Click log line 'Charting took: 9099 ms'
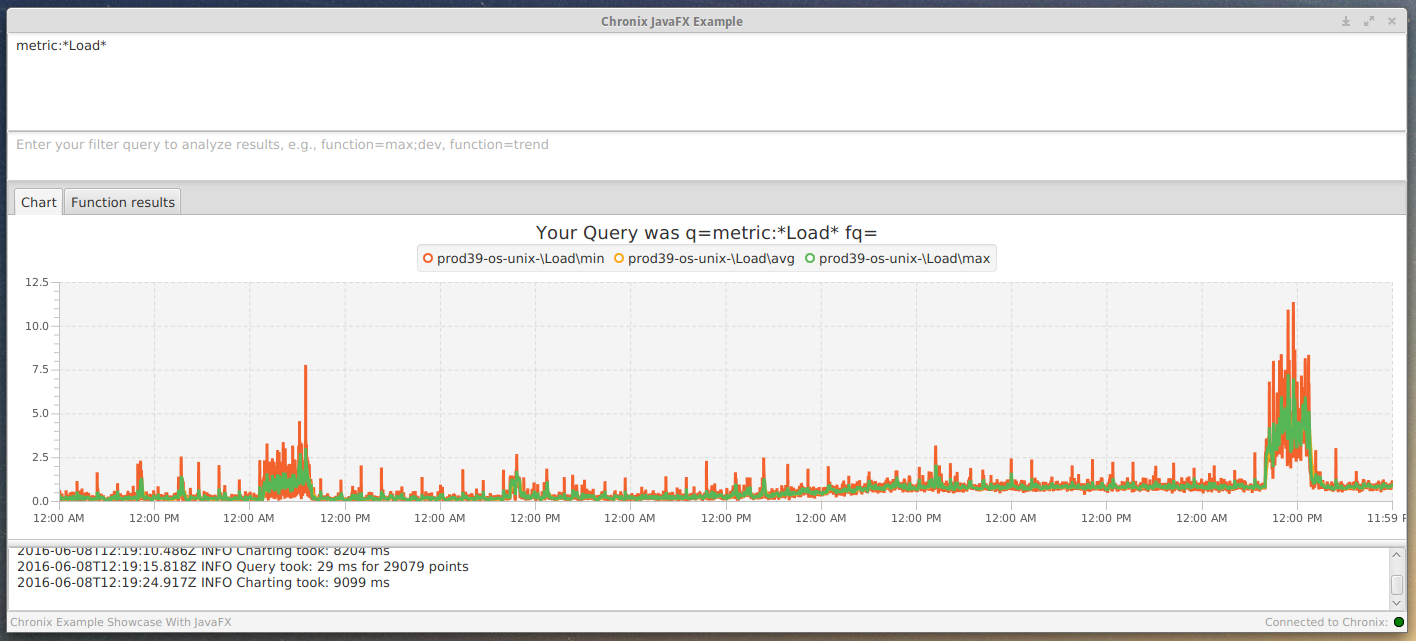 203,582
